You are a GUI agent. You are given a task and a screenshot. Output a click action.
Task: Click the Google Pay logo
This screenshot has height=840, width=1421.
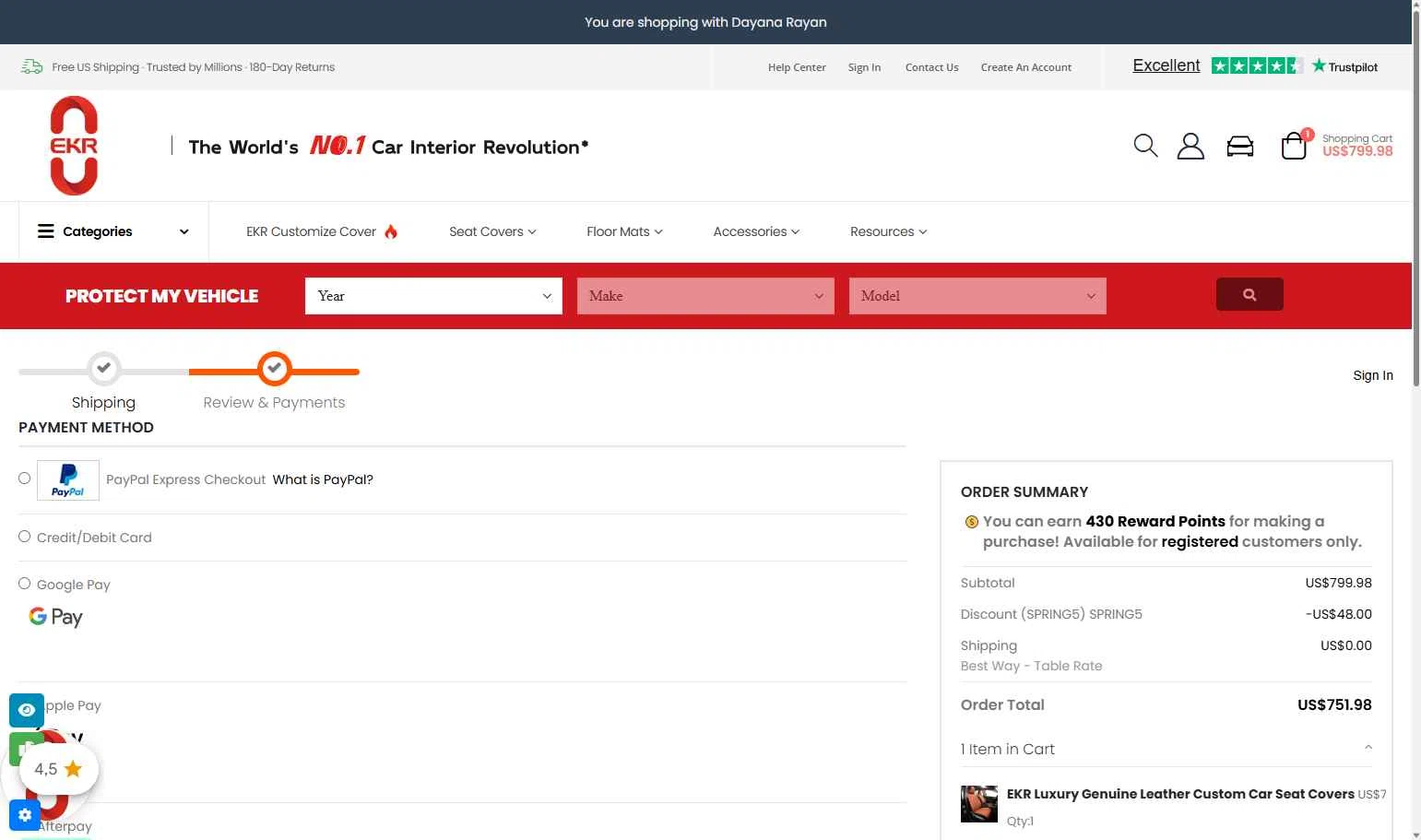pyautogui.click(x=55, y=617)
